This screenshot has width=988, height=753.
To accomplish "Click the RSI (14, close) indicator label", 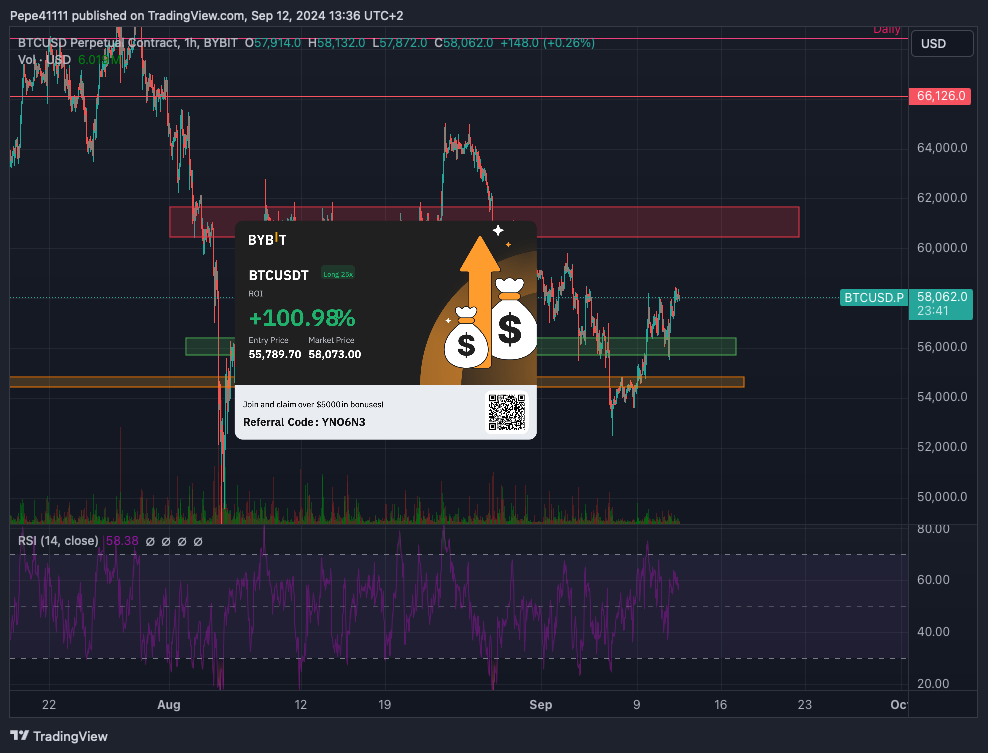I will point(58,541).
